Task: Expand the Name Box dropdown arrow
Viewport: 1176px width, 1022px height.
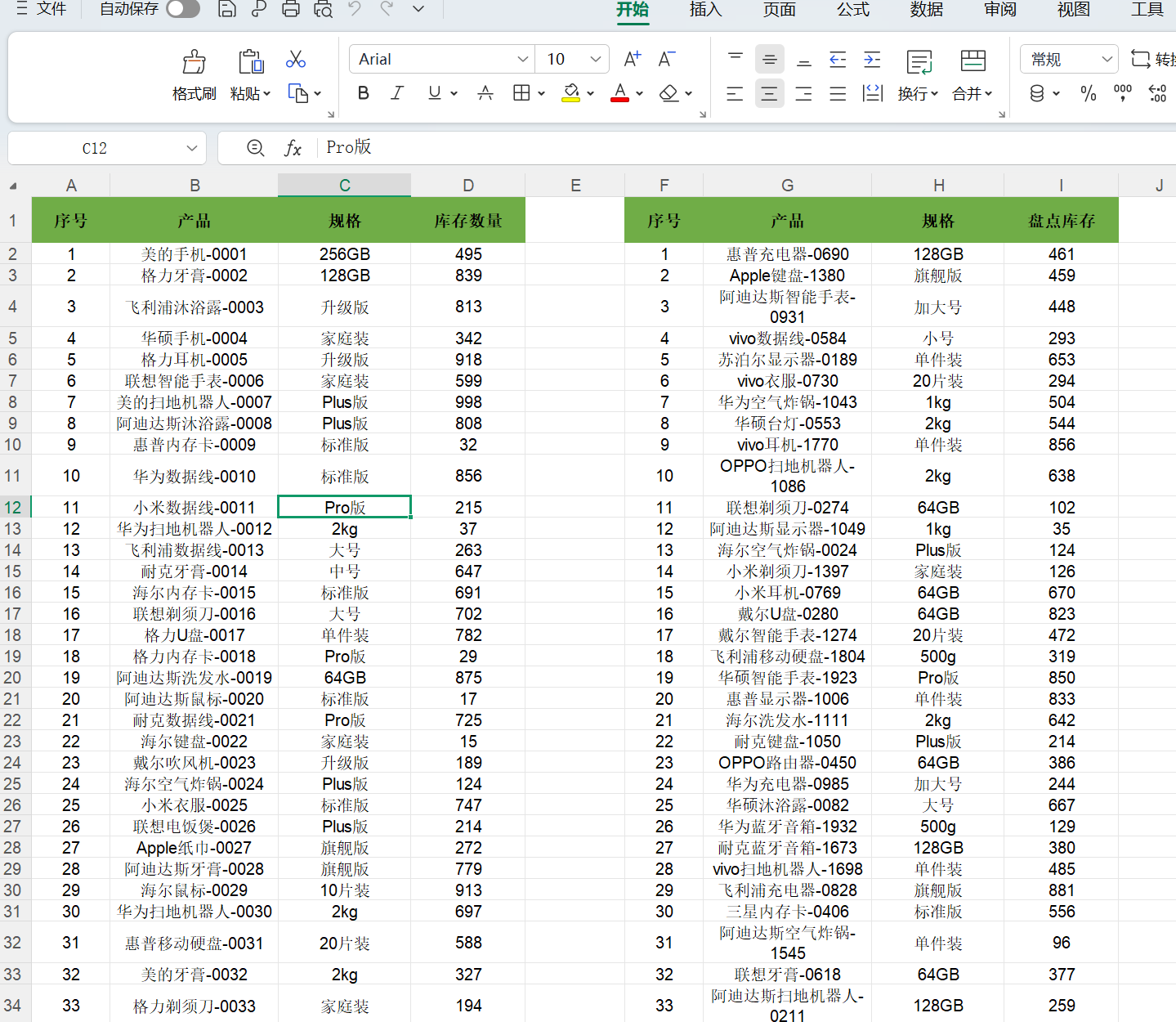Action: click(x=192, y=148)
